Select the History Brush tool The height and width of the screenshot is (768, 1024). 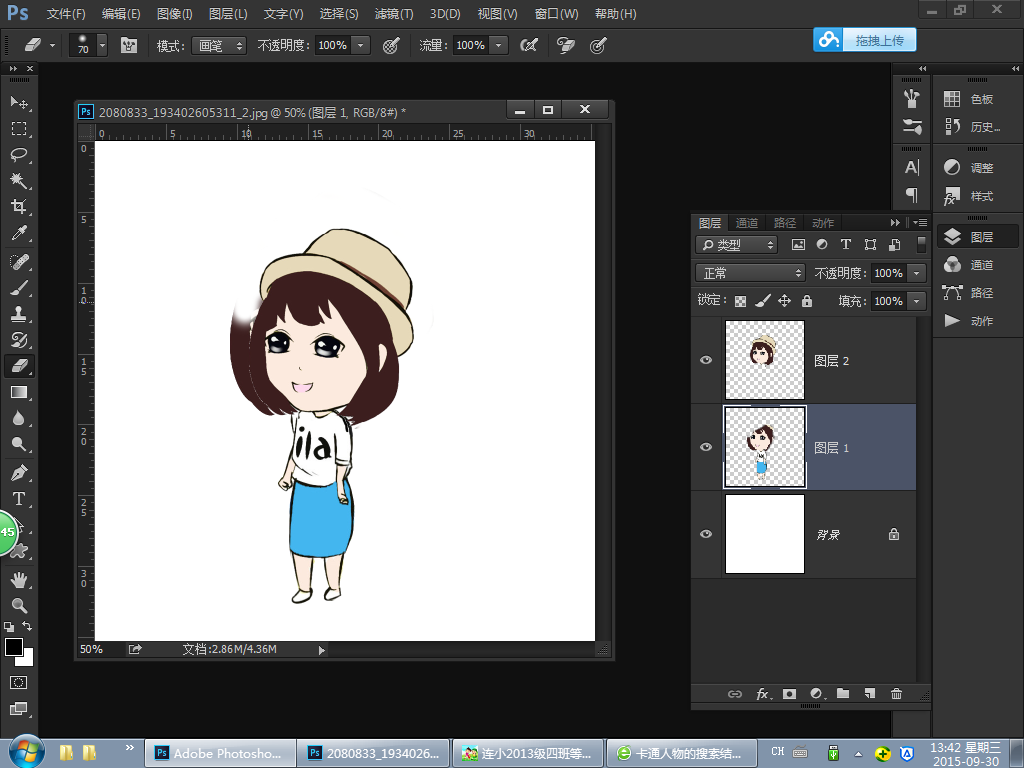[19, 340]
